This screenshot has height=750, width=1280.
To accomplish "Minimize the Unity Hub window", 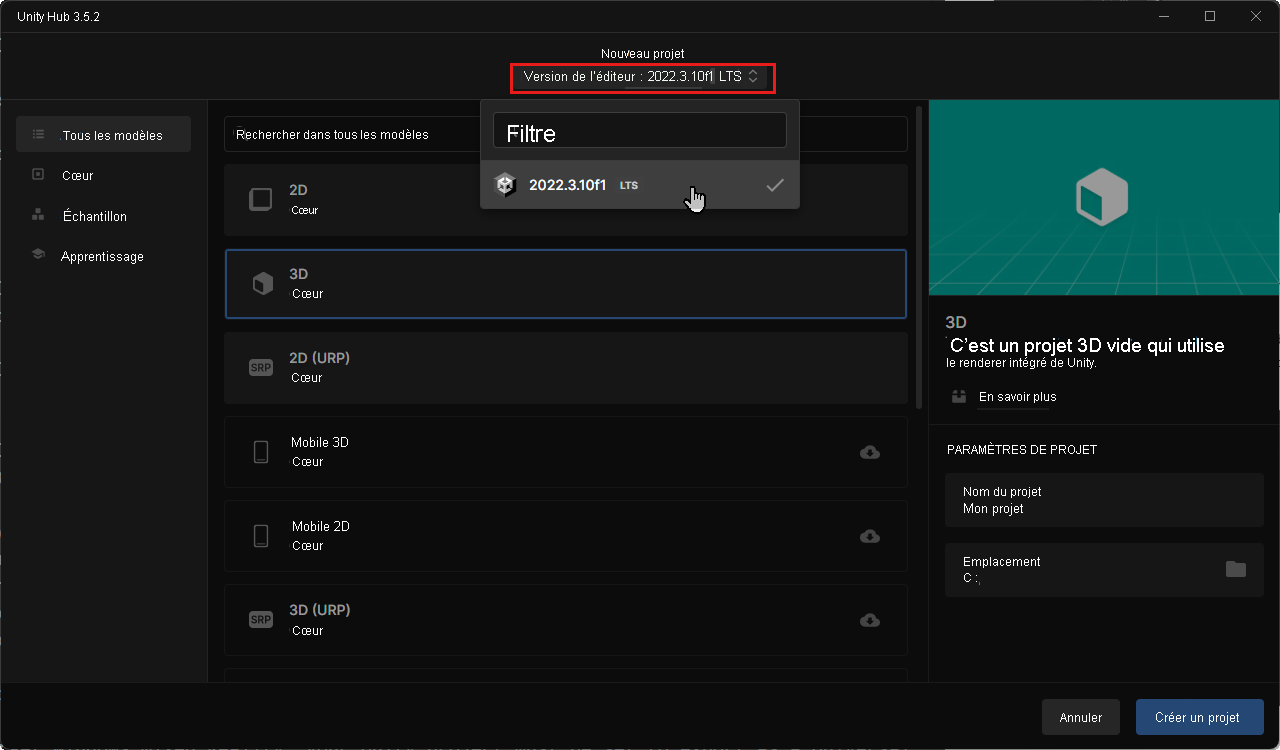I will [1164, 16].
